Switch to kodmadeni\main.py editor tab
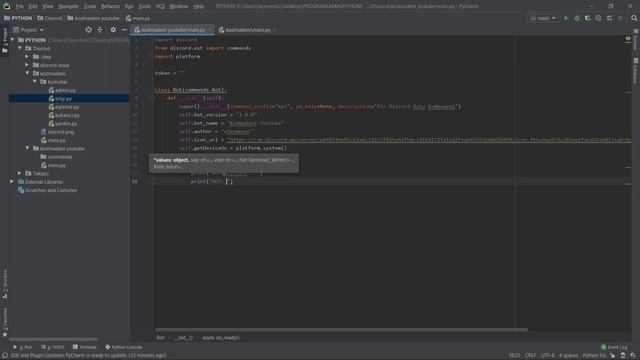Screen dimensions: 640x360 [247, 30]
